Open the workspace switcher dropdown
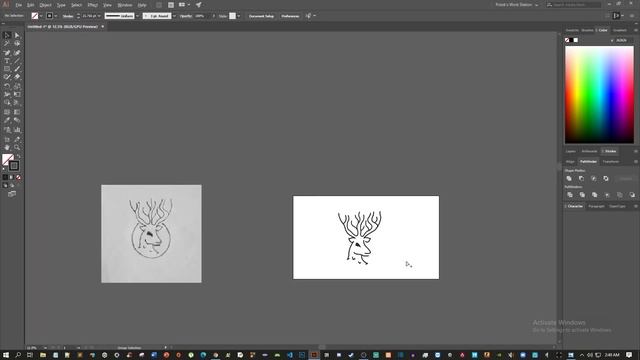Image resolution: width=640 pixels, height=360 pixels. click(x=517, y=5)
